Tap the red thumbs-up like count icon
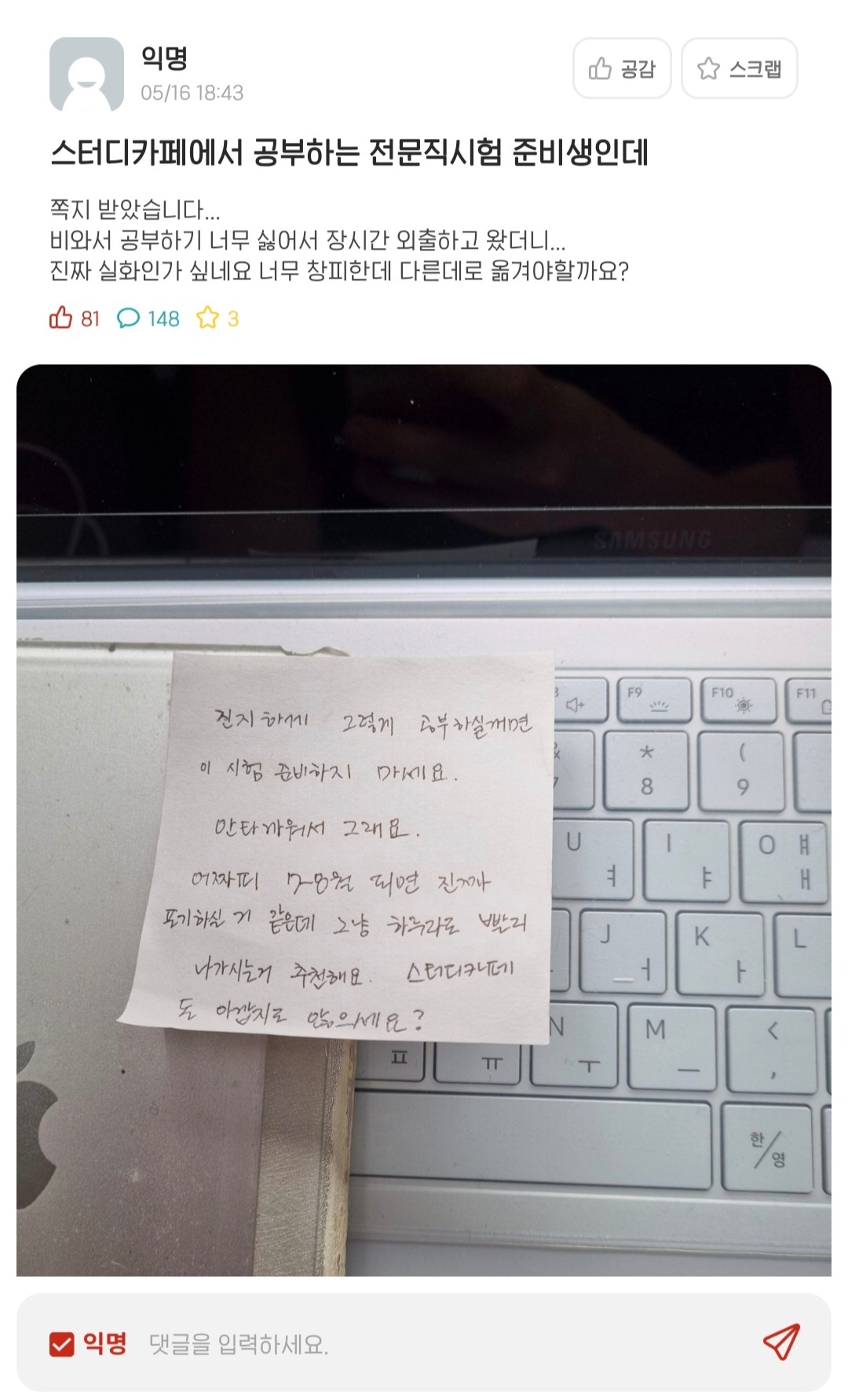 (60, 318)
